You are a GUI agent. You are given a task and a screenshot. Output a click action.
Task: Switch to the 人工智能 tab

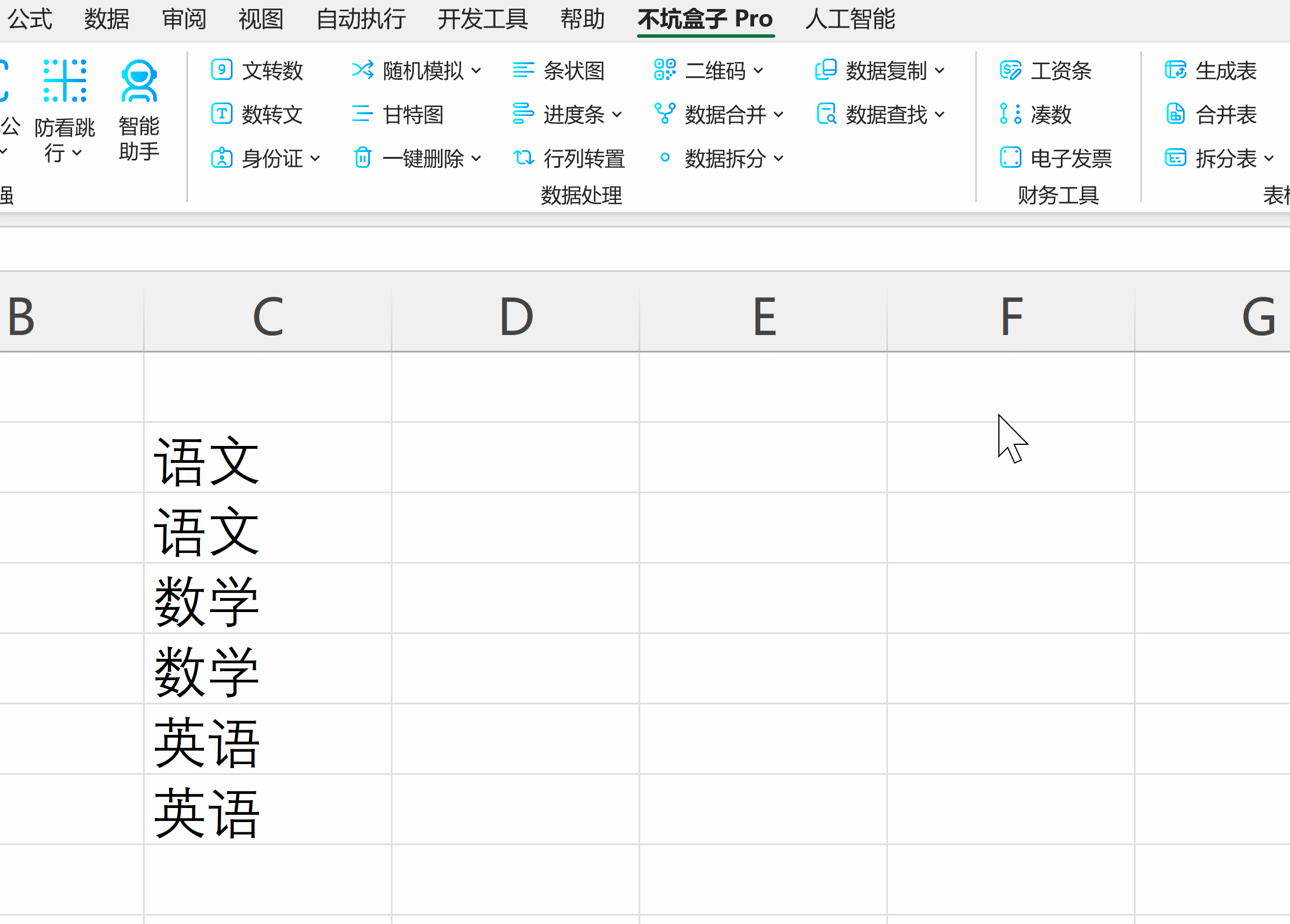851,19
